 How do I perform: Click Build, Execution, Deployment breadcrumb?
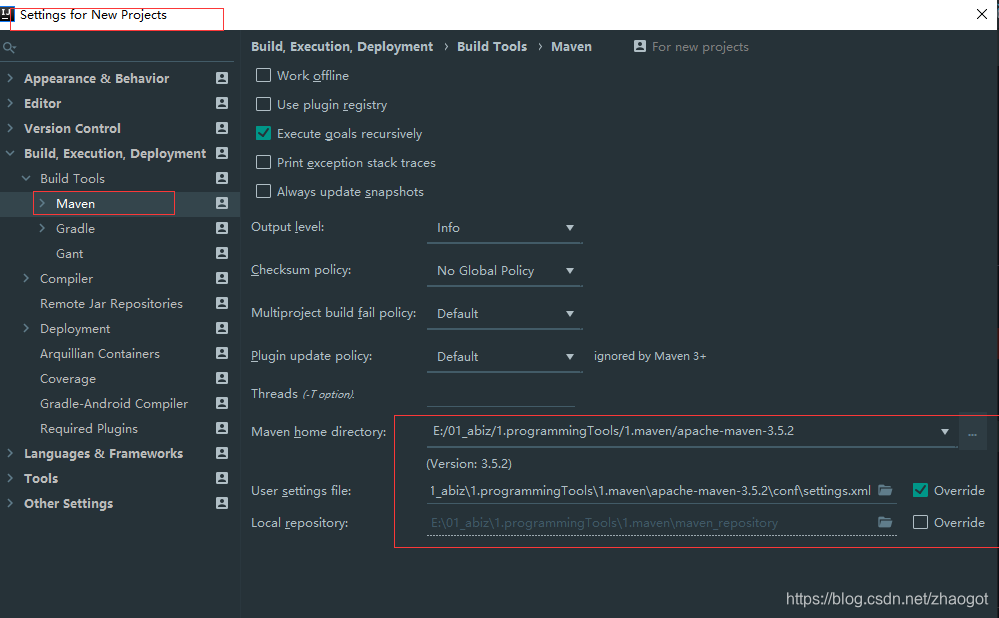point(341,47)
